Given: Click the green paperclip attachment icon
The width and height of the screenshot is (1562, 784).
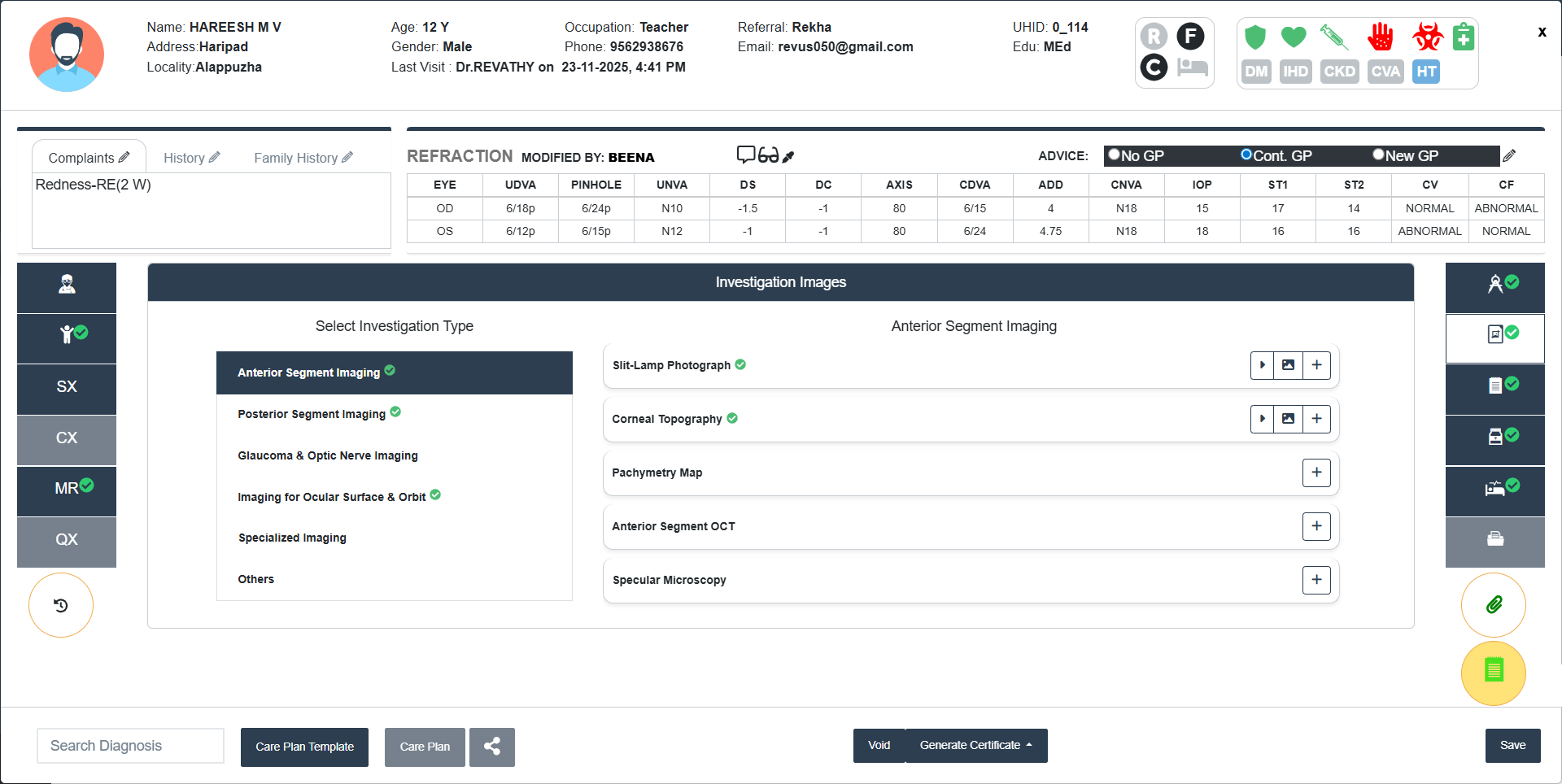Looking at the screenshot, I should pos(1493,605).
